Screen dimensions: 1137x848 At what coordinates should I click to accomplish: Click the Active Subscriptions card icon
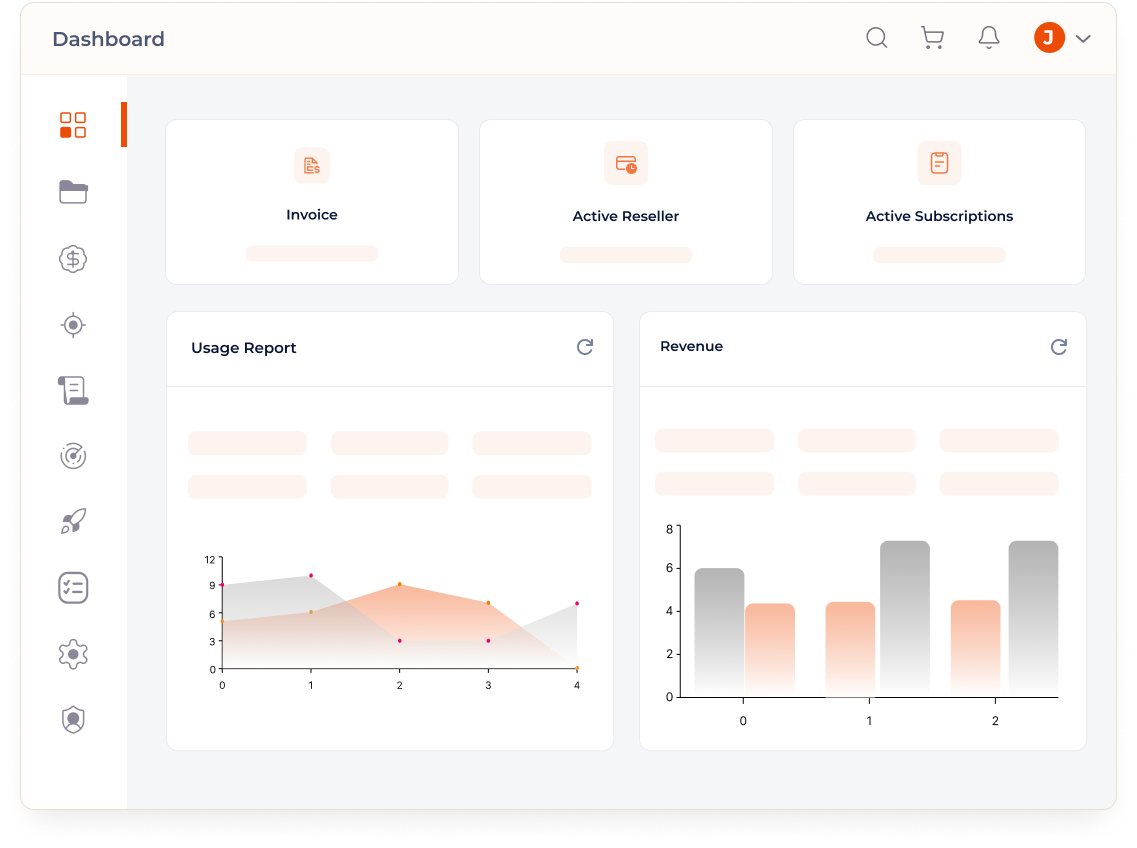[x=940, y=163]
